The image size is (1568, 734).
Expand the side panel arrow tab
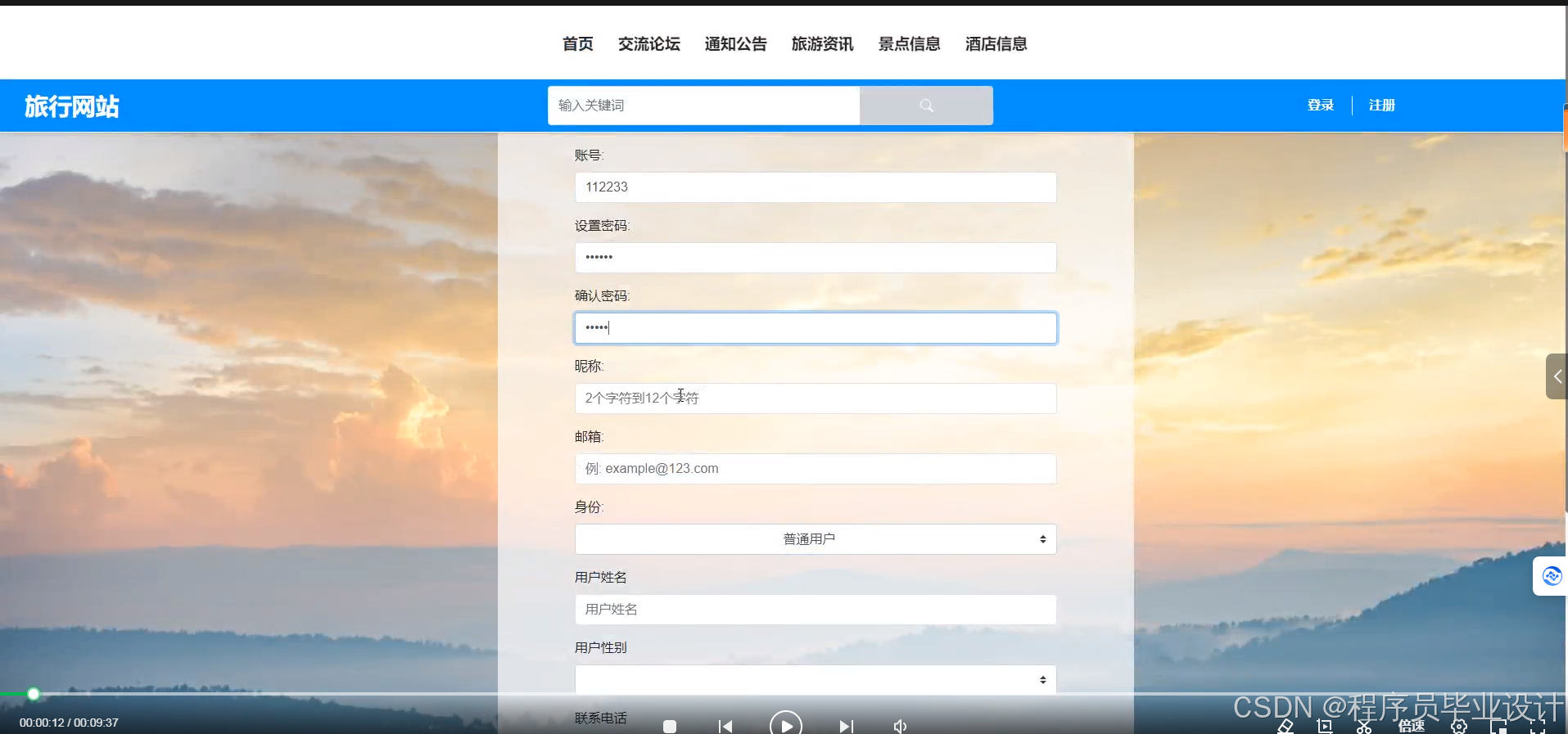(x=1557, y=376)
